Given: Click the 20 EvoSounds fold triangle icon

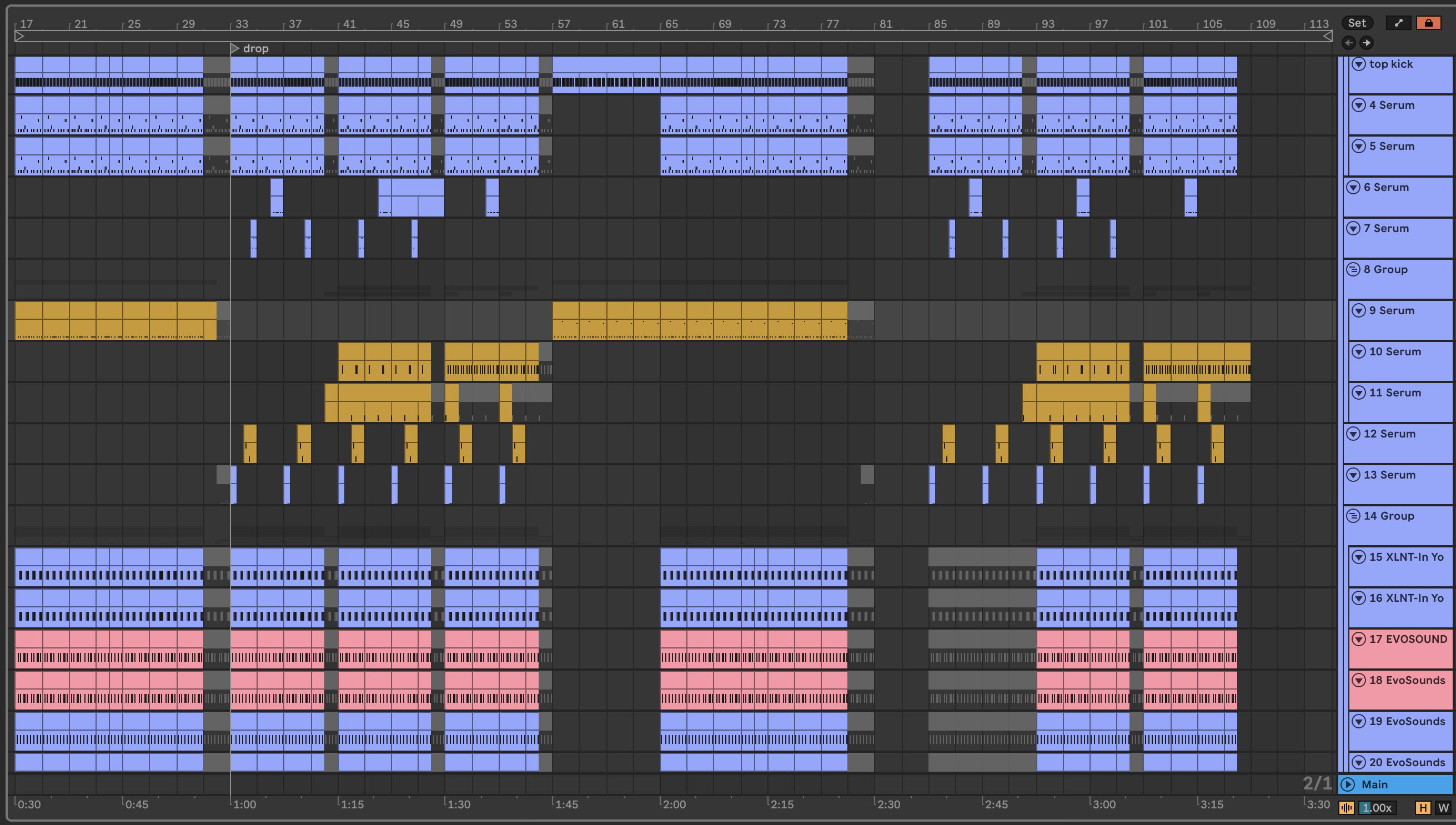Looking at the screenshot, I should click(x=1358, y=762).
